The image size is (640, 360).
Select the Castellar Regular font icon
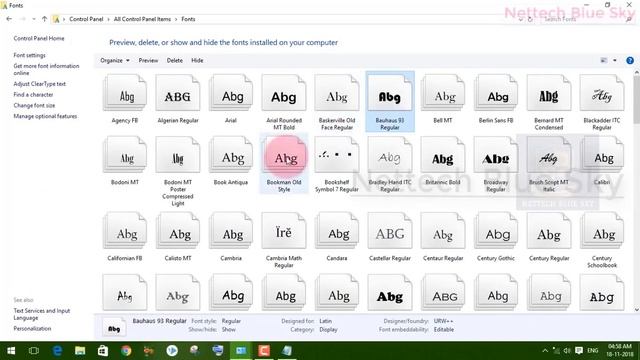pyautogui.click(x=390, y=231)
